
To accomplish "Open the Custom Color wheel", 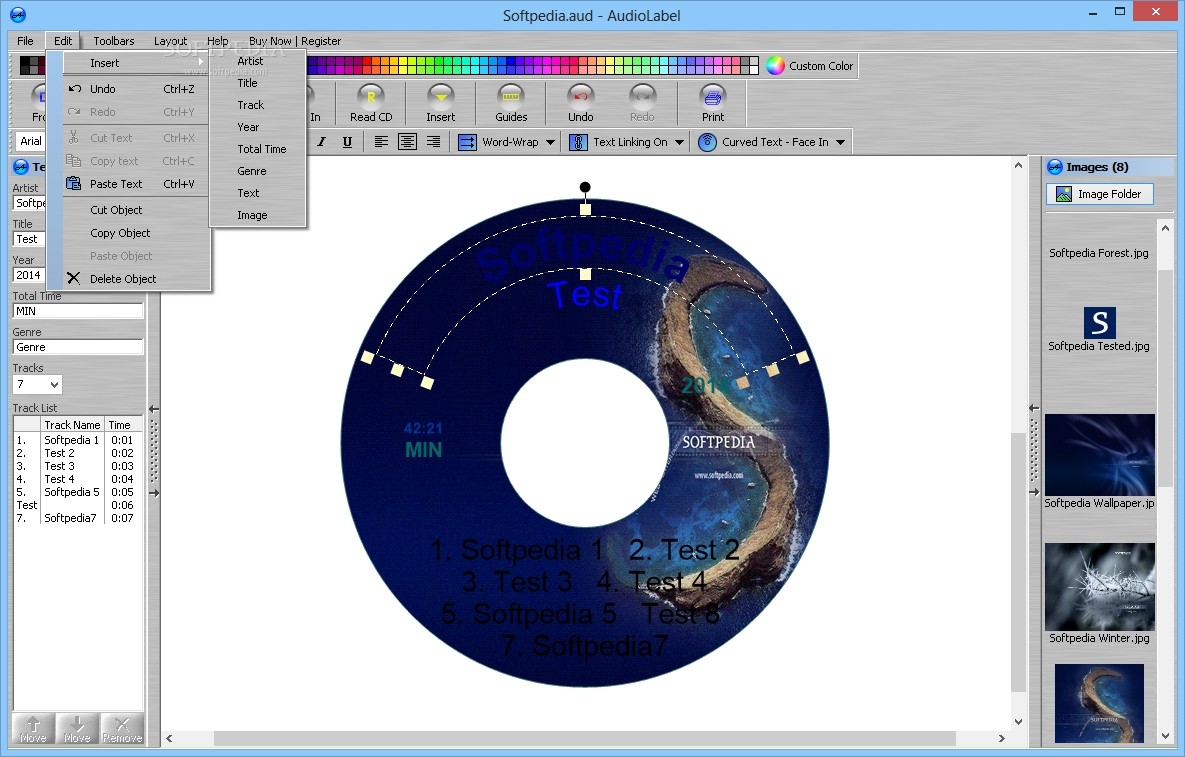I will (775, 66).
